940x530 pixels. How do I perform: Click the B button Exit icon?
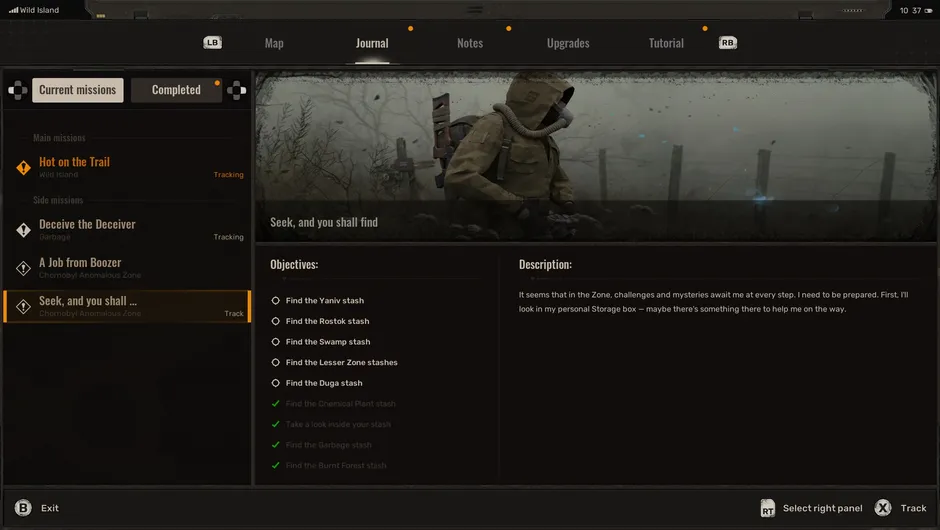pyautogui.click(x=22, y=508)
